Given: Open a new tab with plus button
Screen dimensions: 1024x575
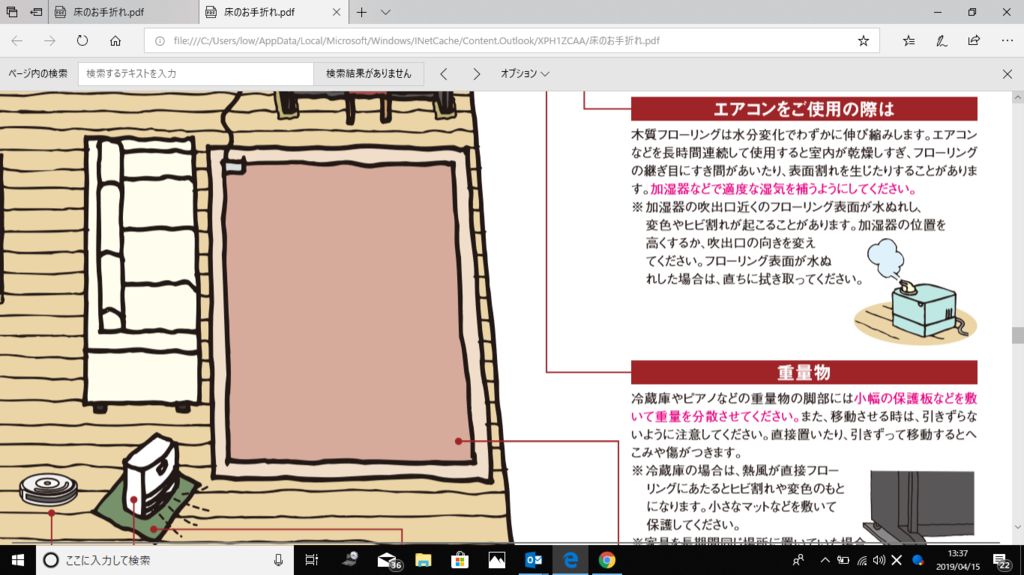Looking at the screenshot, I should coord(361,12).
